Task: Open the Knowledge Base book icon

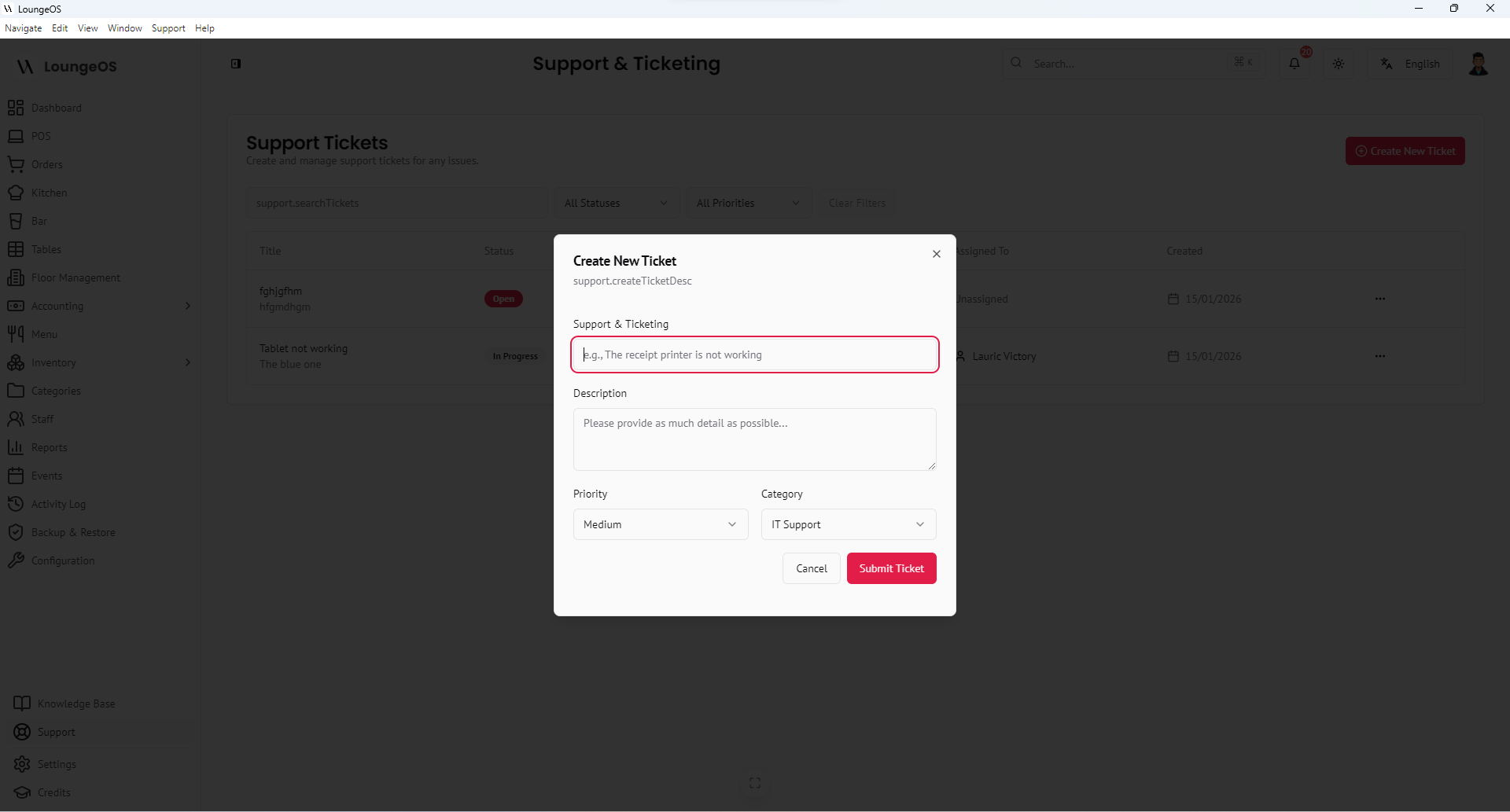Action: coord(22,704)
